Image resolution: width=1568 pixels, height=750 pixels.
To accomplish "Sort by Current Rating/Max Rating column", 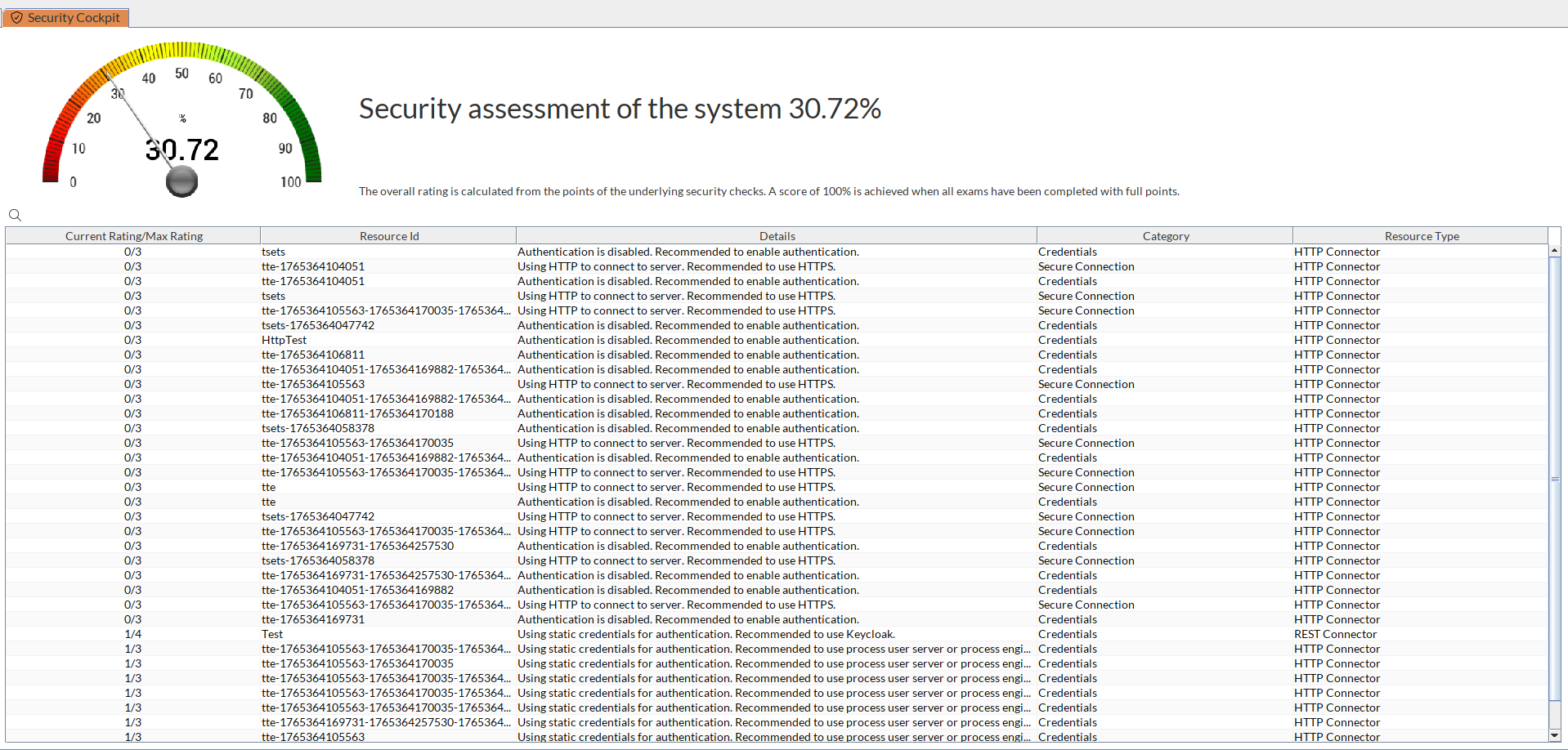I will tap(133, 236).
